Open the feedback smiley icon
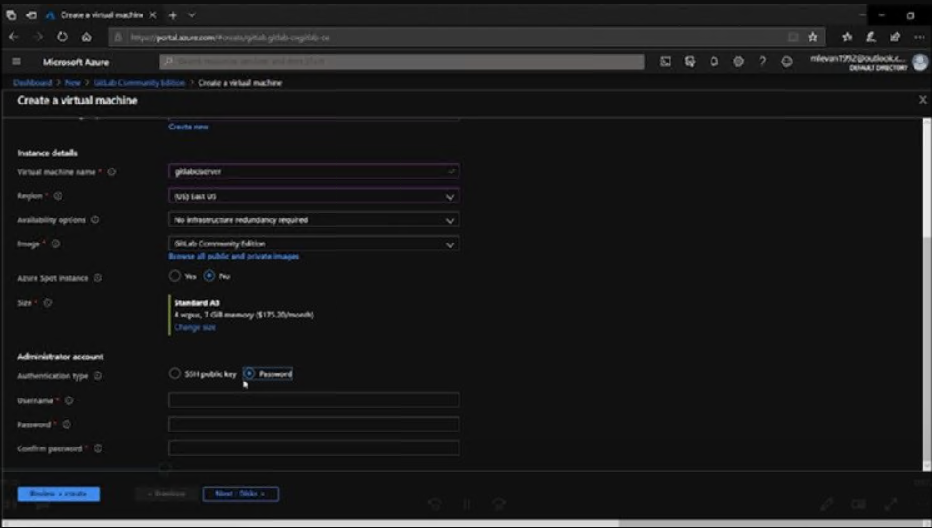The height and width of the screenshot is (528, 932). 786,62
